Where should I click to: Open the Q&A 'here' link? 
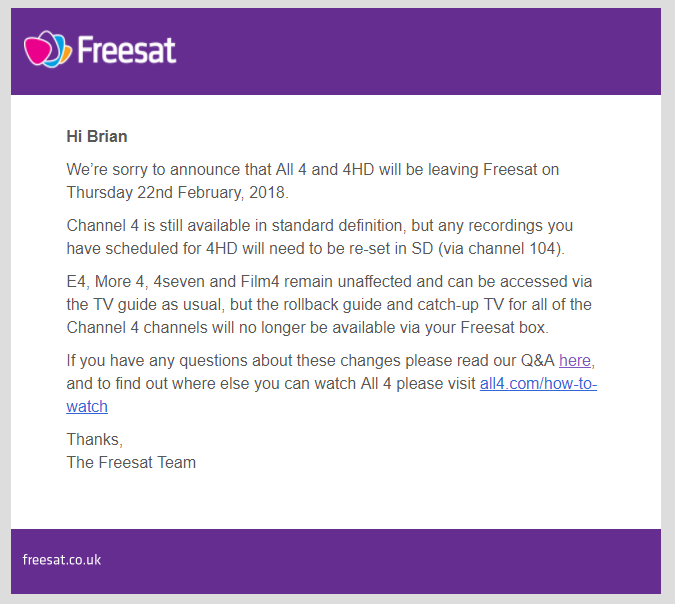575,360
